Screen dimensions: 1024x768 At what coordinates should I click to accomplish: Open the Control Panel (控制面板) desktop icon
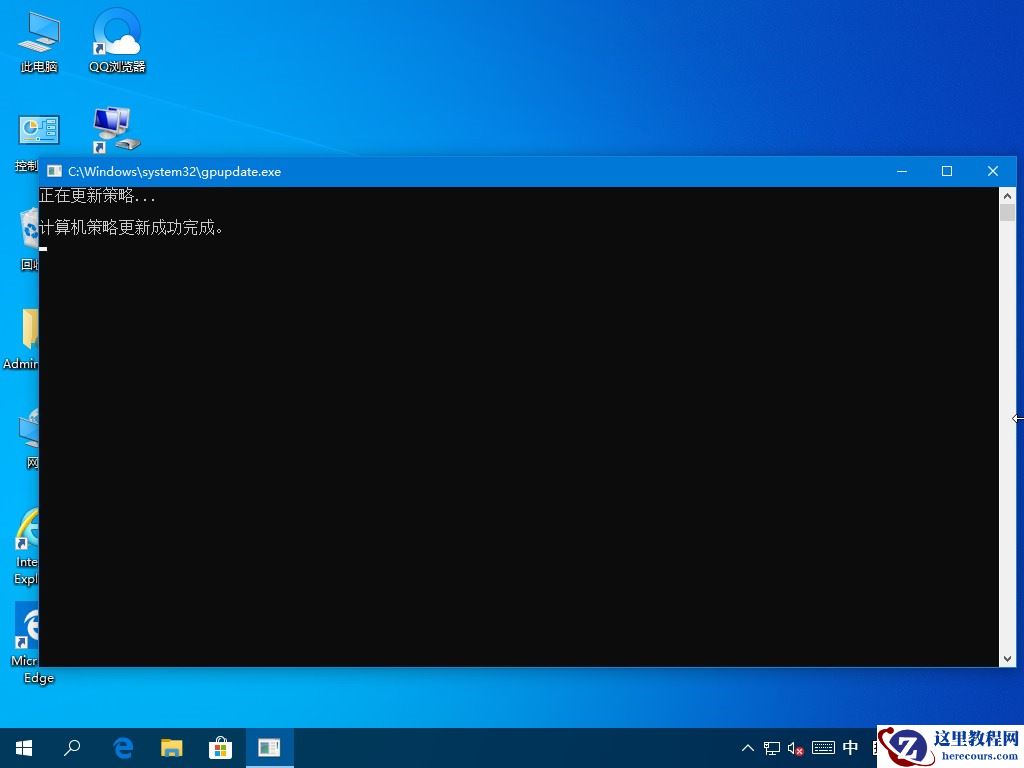(x=37, y=130)
